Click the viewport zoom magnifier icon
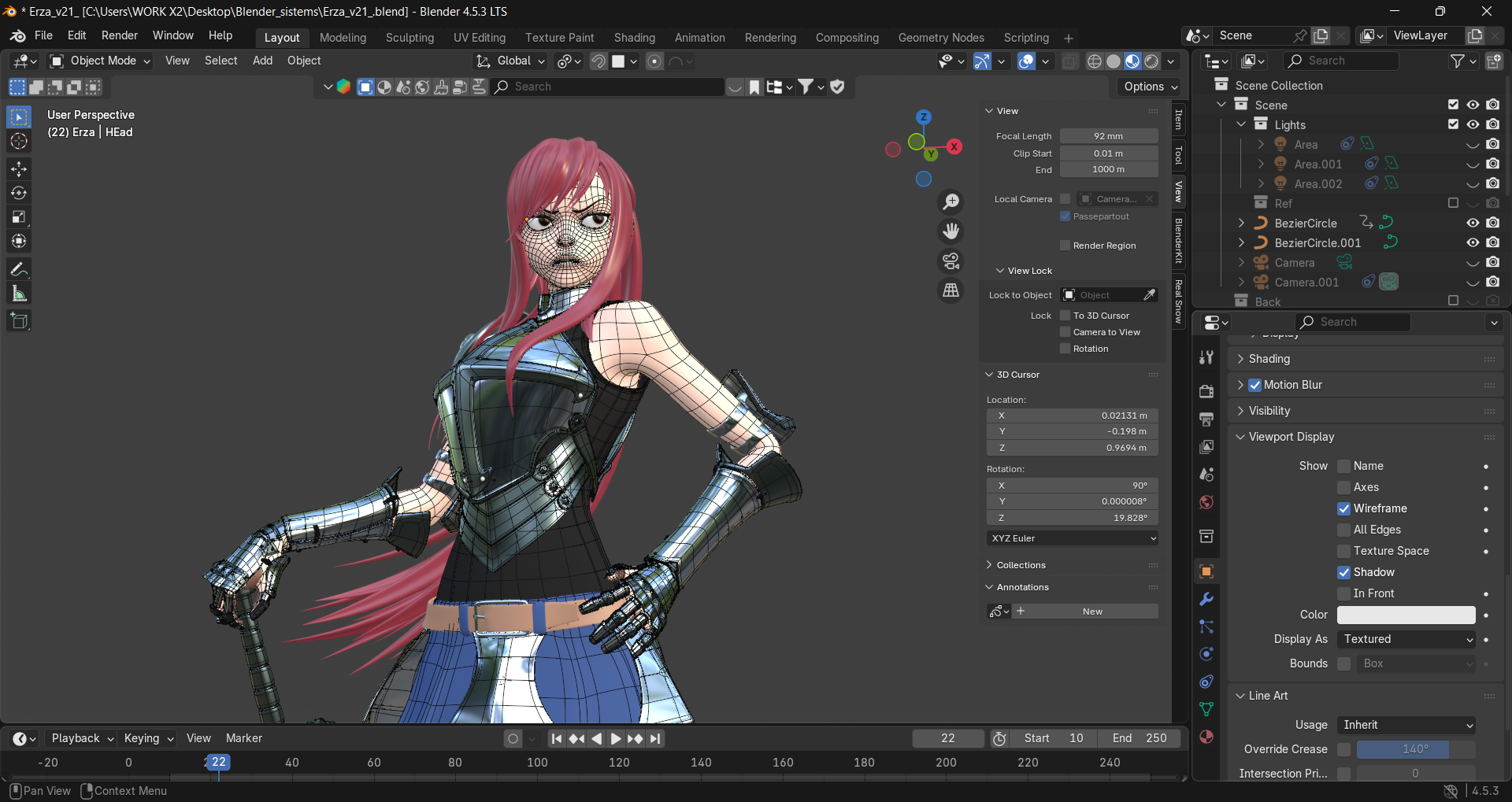Screen dimensions: 1512x802 [x=951, y=201]
